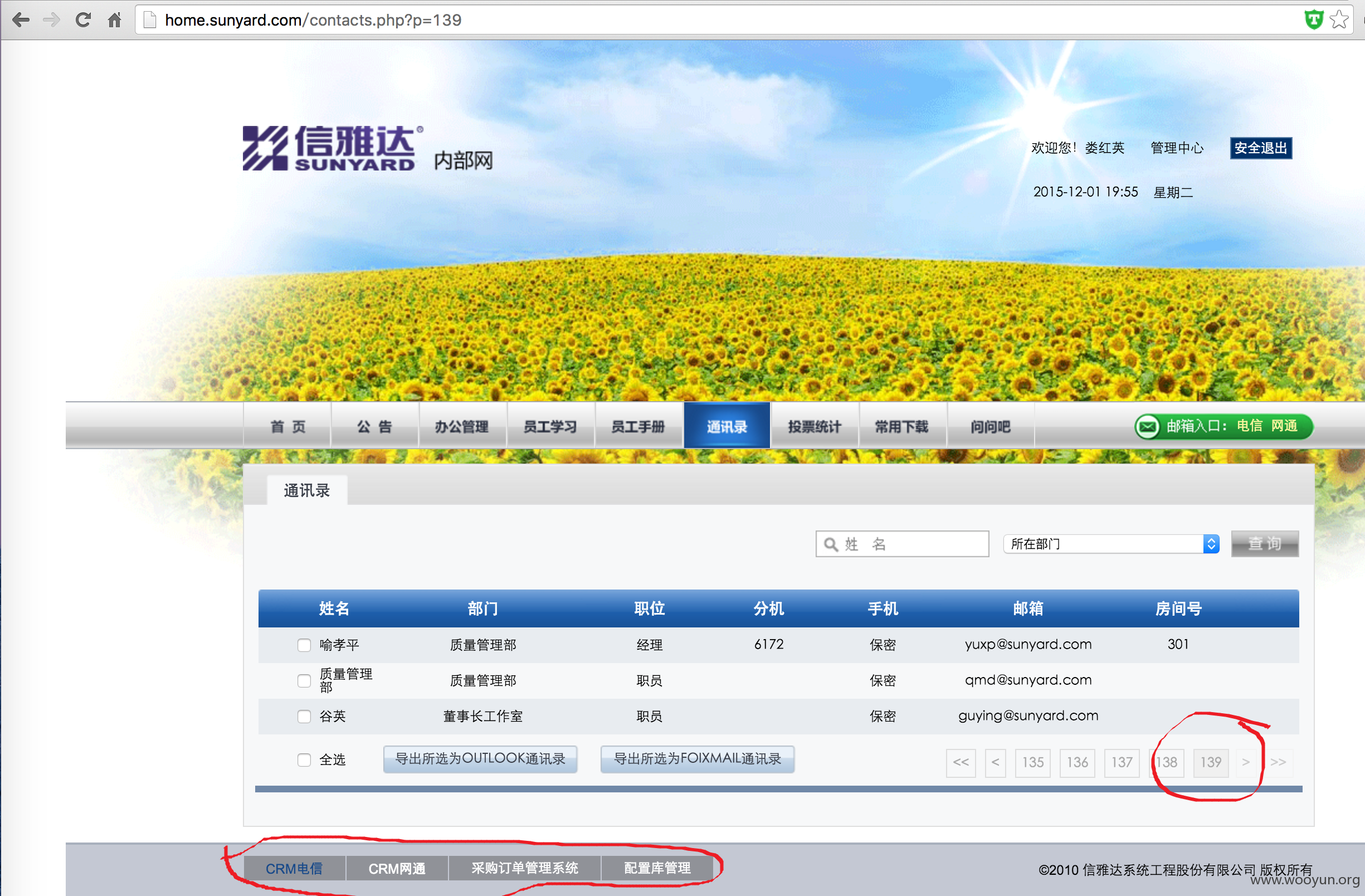Open the 办公管理 nav tab

(x=462, y=426)
